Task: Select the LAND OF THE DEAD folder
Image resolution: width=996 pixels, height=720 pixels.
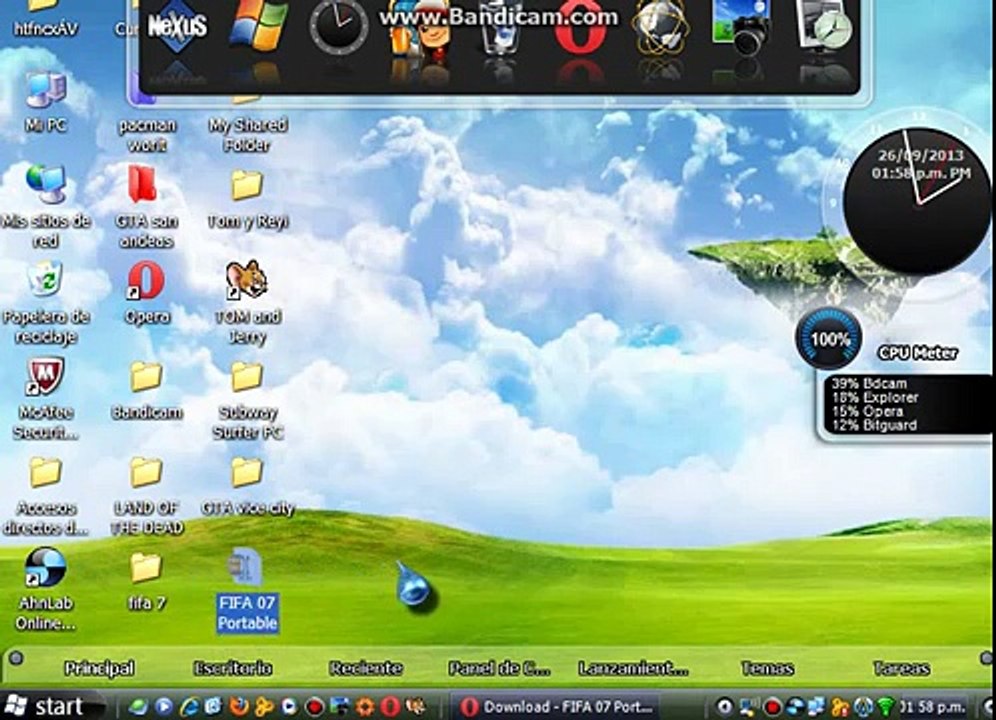Action: click(x=147, y=496)
